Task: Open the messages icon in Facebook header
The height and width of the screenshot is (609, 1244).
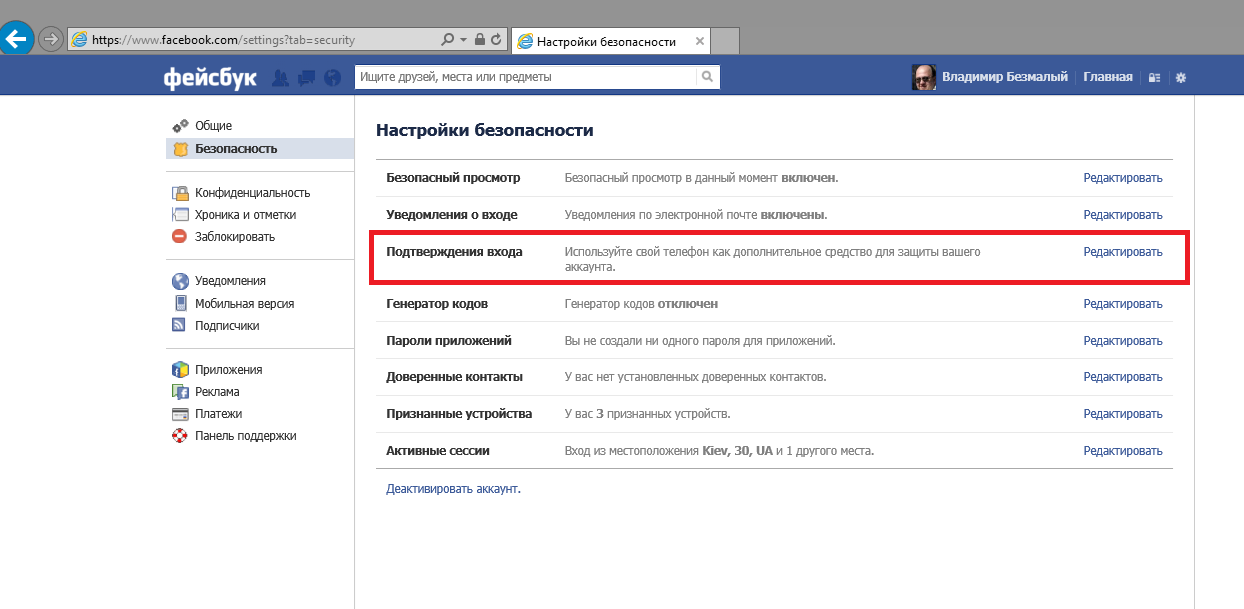Action: click(307, 77)
